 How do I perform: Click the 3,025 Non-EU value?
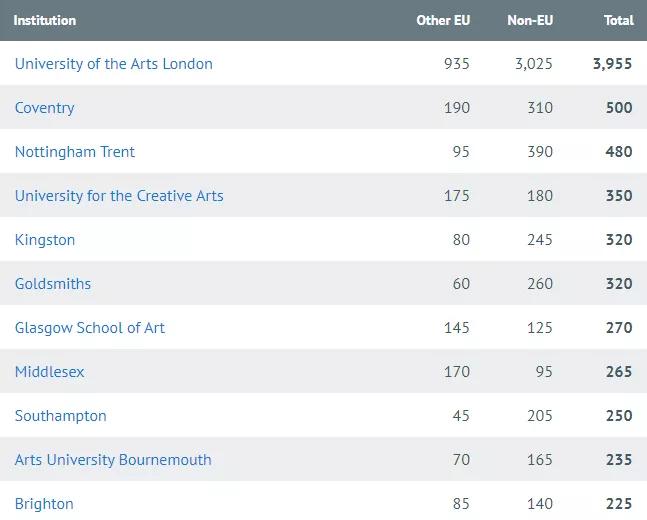(533, 64)
